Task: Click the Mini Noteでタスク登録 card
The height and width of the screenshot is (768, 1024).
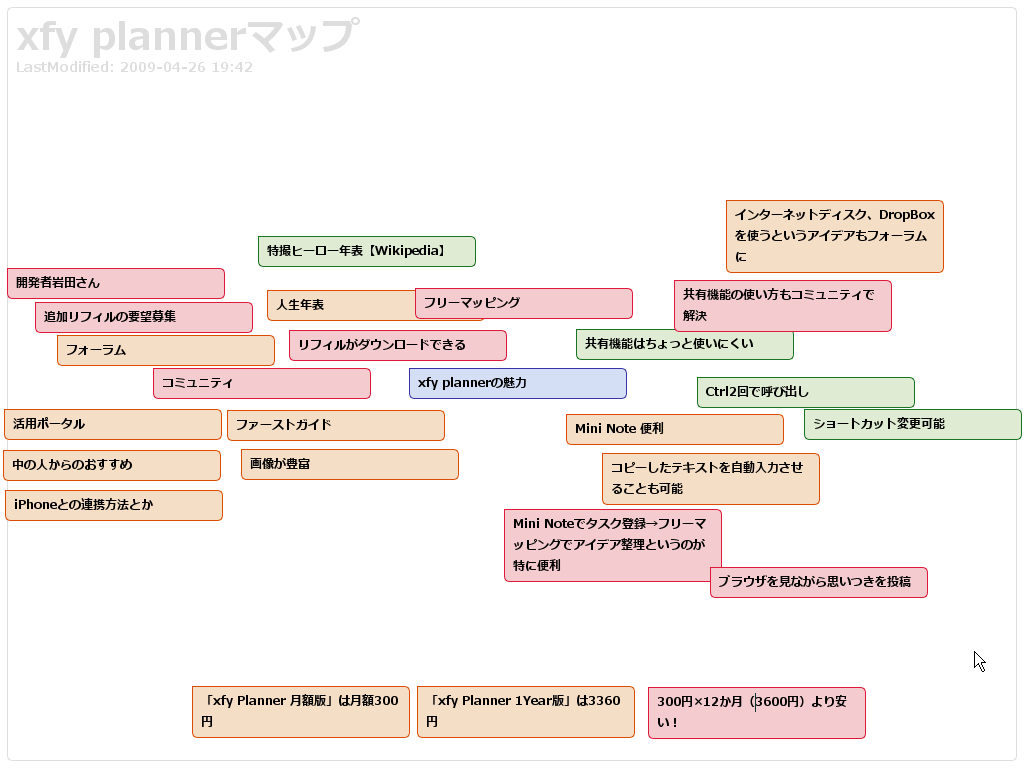Action: click(x=613, y=545)
